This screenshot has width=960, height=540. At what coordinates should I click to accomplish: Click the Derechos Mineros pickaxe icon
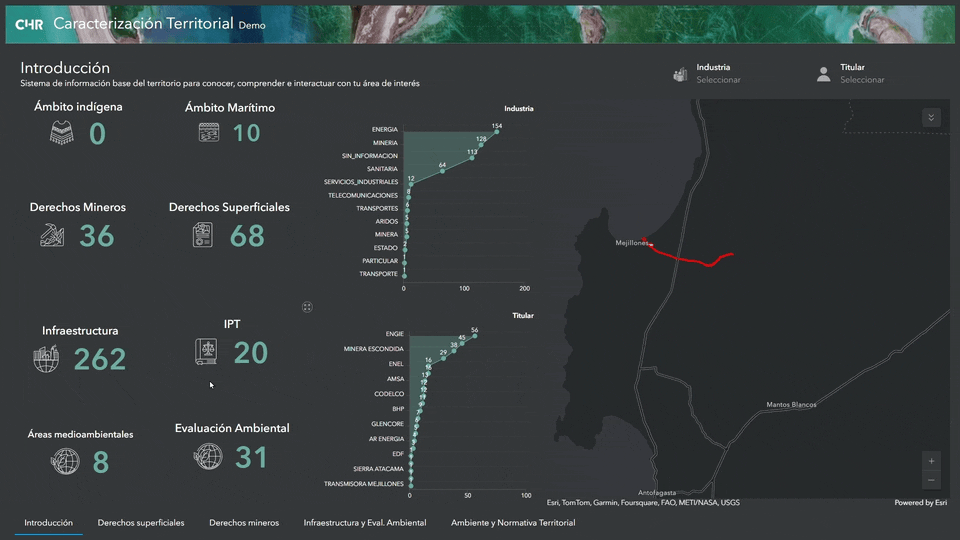[x=53, y=235]
